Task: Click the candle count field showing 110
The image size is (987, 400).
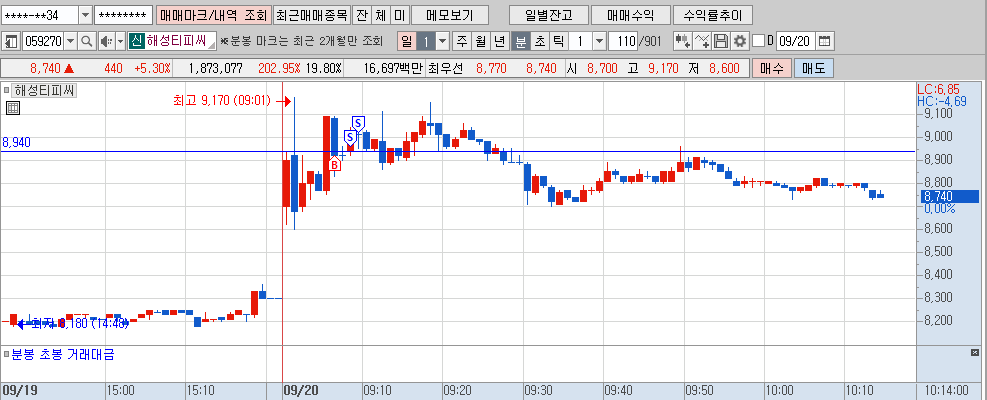Action: (x=624, y=42)
